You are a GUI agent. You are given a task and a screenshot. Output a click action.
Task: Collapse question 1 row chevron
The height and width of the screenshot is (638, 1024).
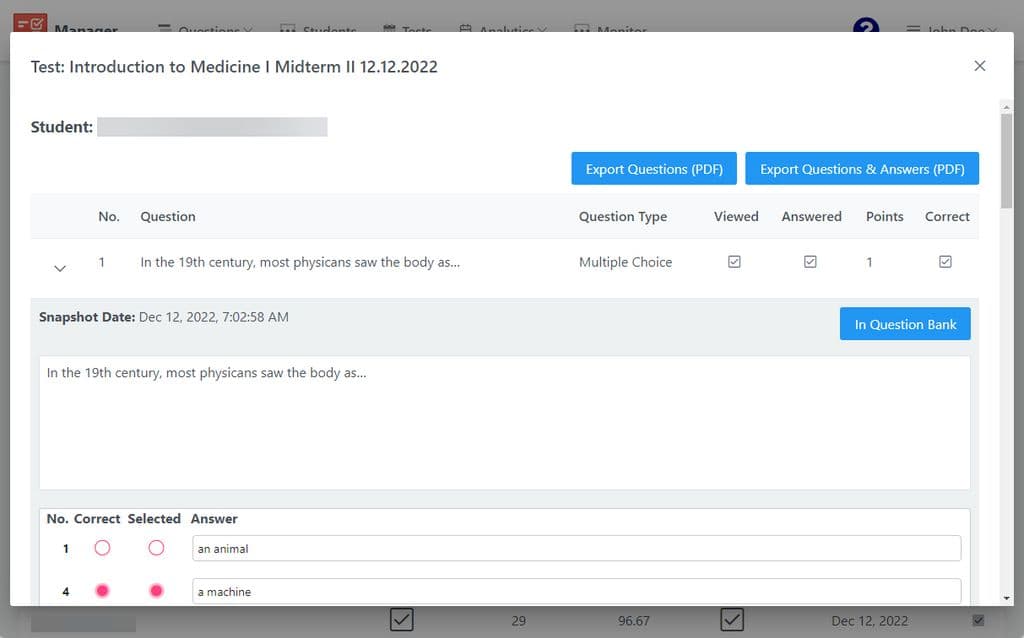click(60, 268)
